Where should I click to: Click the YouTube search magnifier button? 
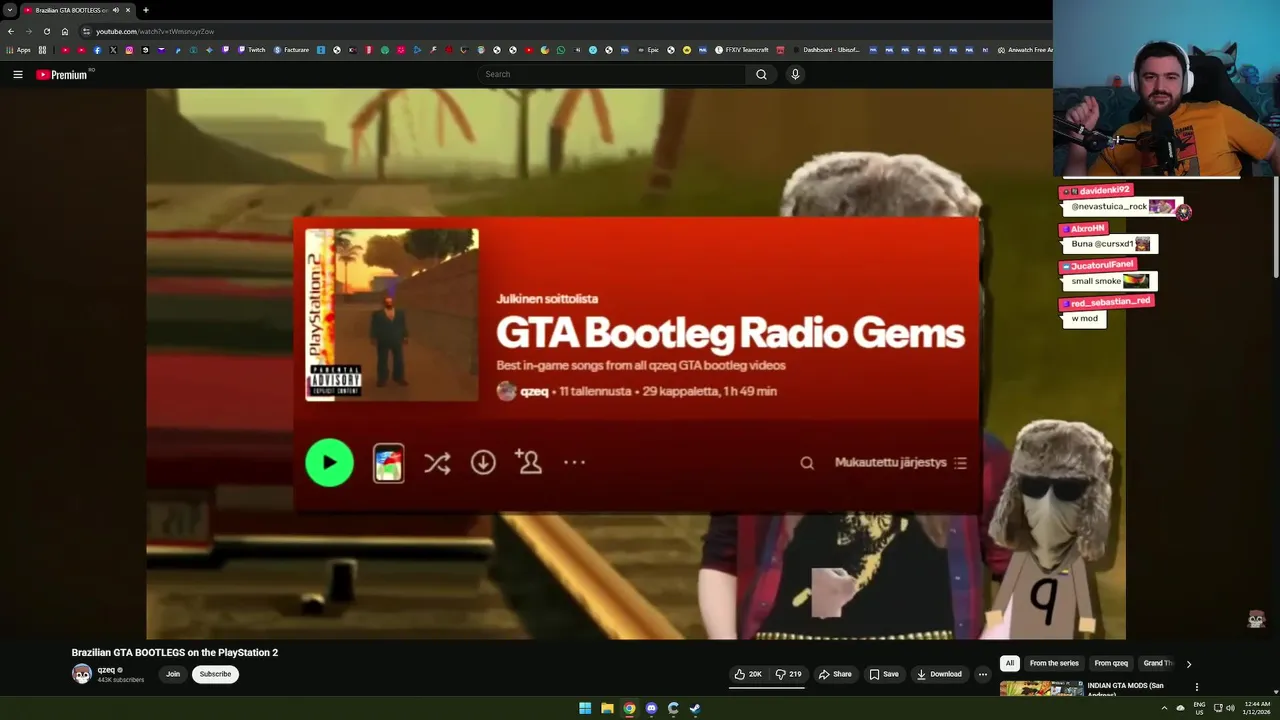click(761, 74)
